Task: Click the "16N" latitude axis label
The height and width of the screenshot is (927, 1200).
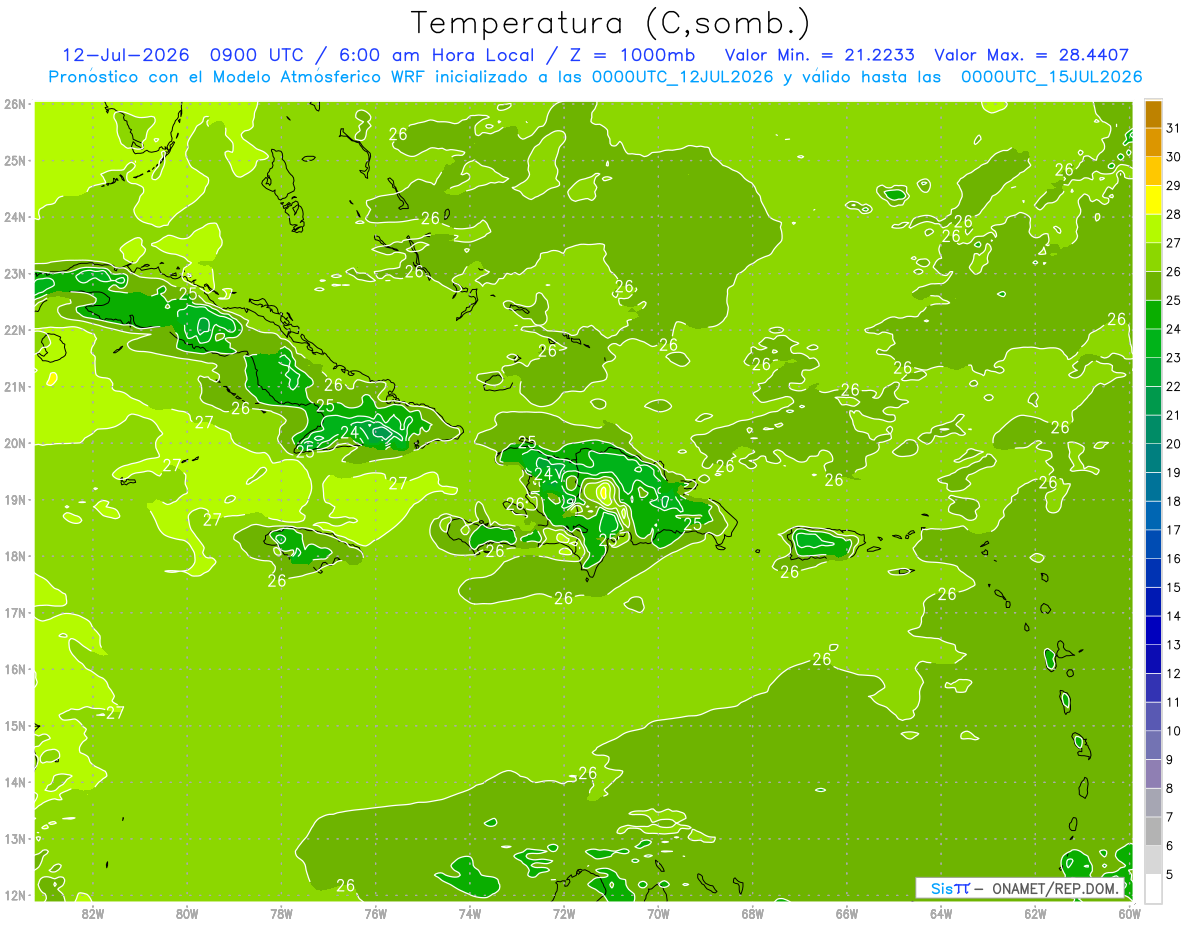Action: click(x=15, y=669)
